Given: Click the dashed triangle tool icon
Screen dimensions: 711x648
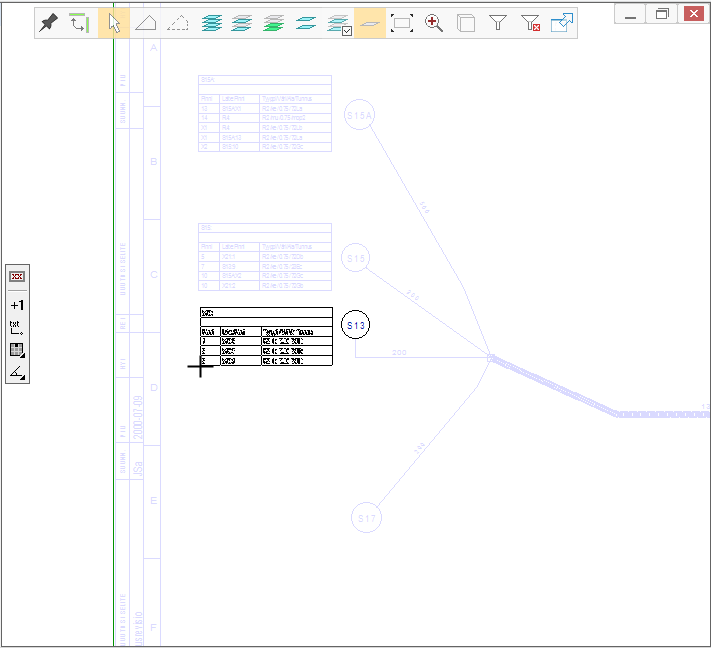Looking at the screenshot, I should [178, 23].
